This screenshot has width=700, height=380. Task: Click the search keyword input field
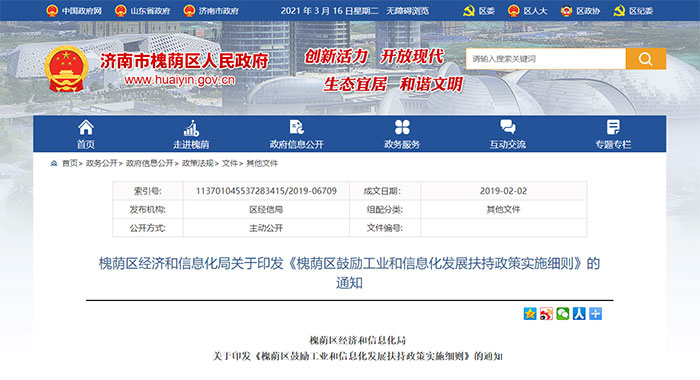pyautogui.click(x=546, y=58)
